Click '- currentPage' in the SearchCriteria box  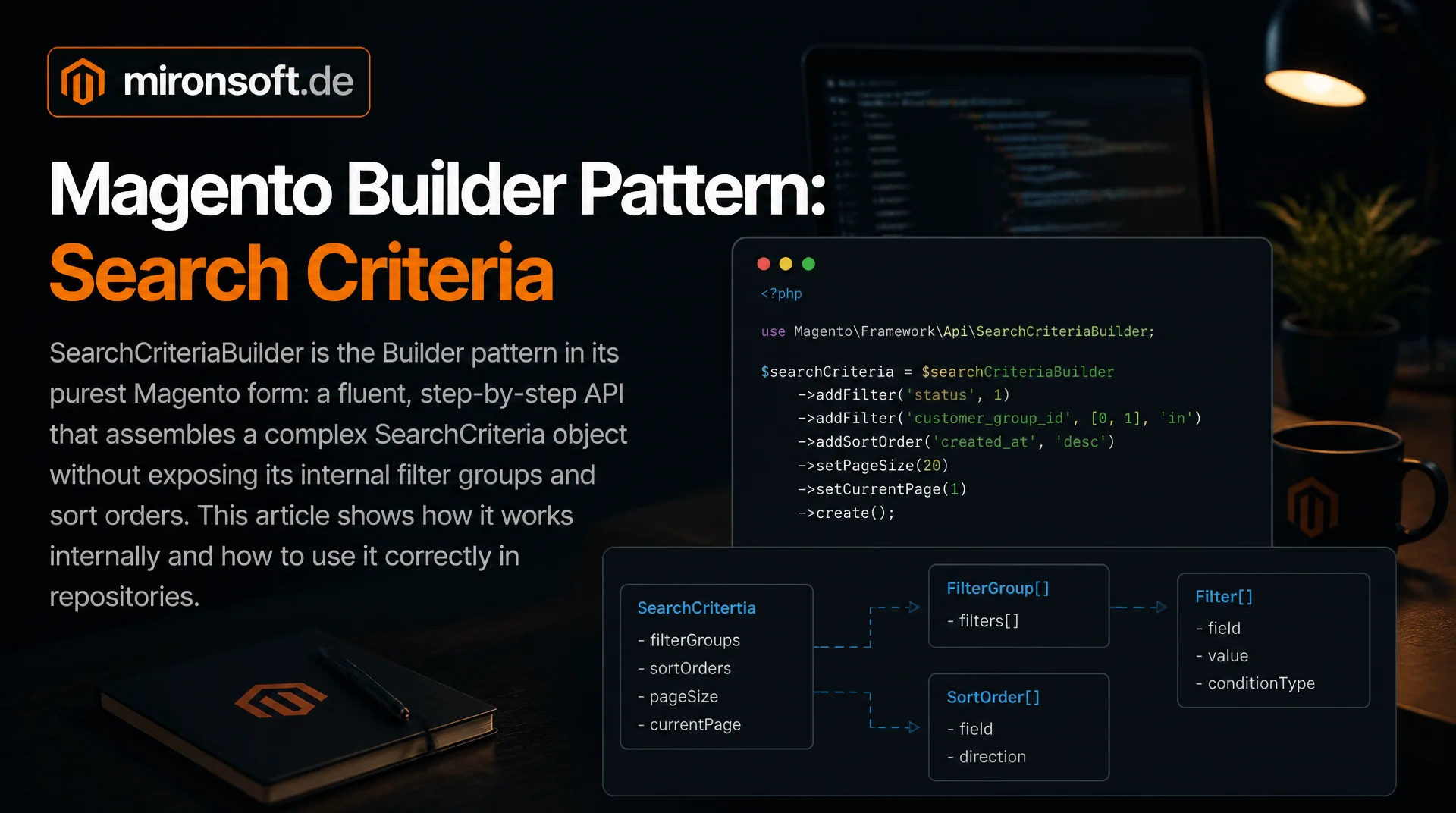click(x=689, y=724)
